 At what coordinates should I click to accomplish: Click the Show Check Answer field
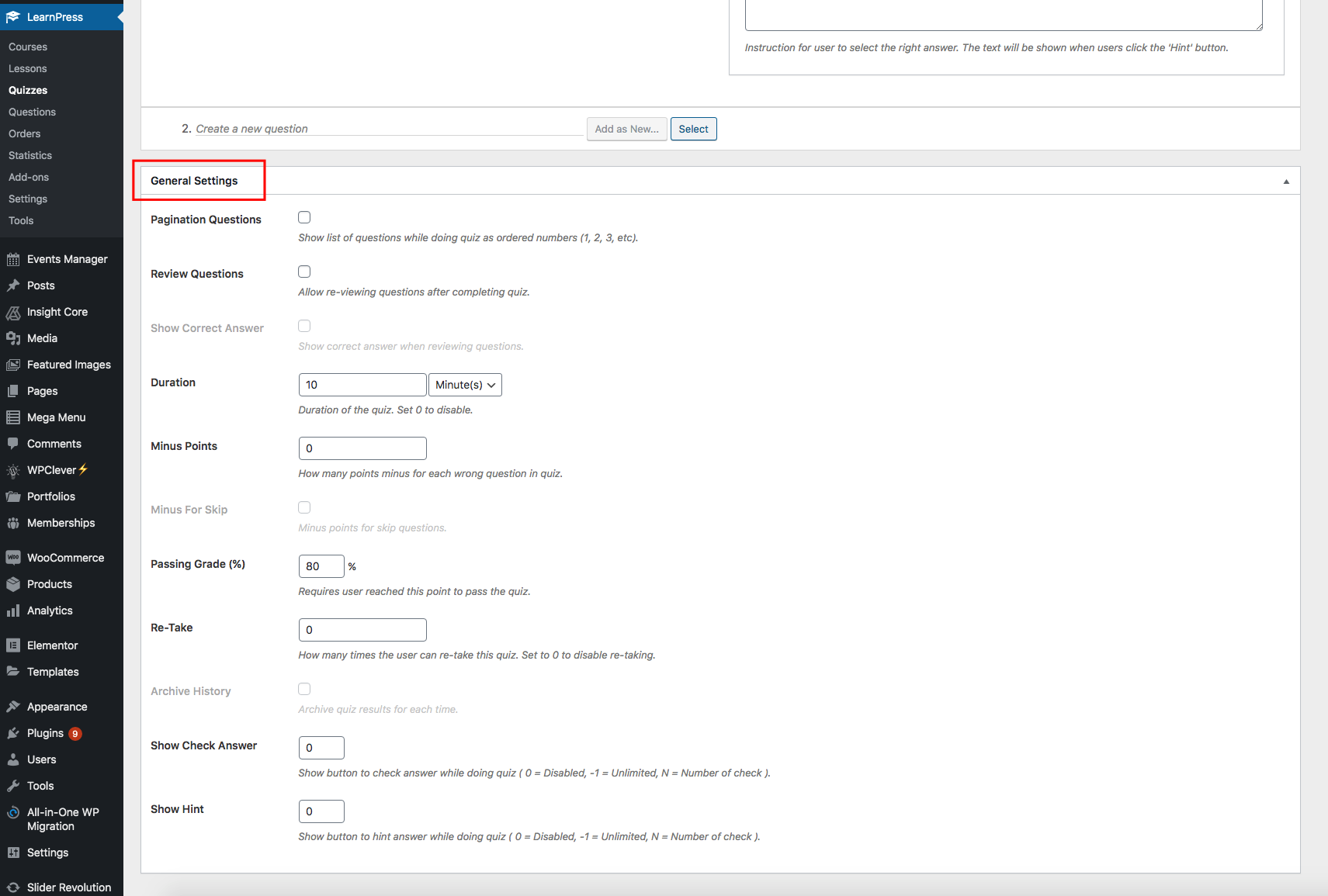(321, 748)
